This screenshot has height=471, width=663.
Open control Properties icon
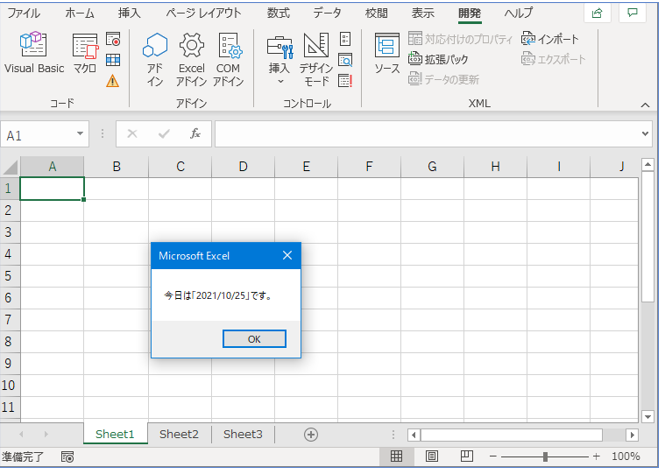tap(345, 39)
